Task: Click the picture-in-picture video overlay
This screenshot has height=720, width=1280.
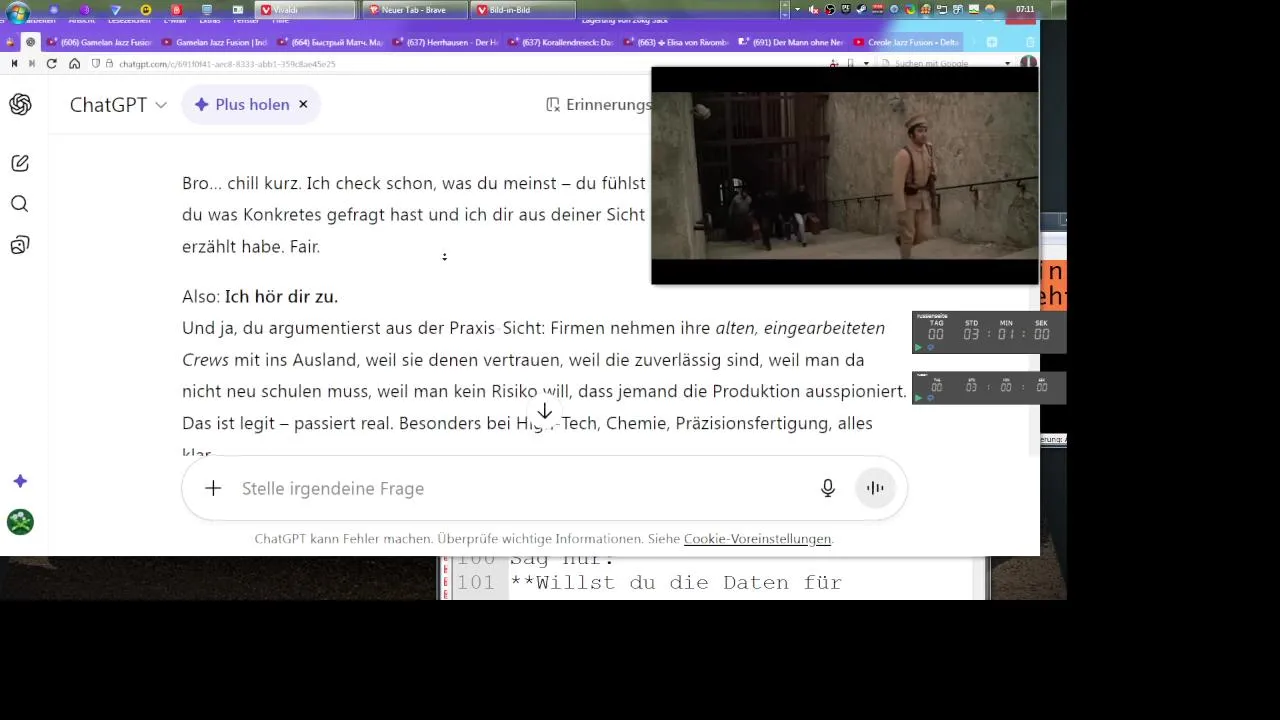Action: point(845,176)
